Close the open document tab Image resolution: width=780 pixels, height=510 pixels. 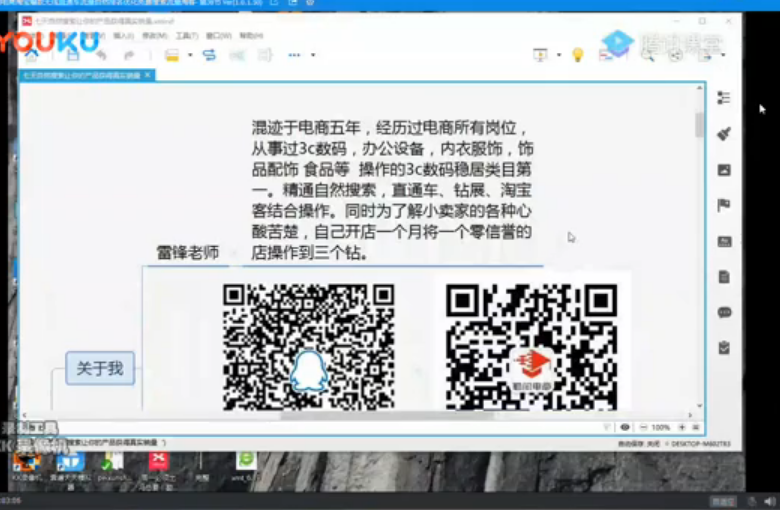coord(148,75)
